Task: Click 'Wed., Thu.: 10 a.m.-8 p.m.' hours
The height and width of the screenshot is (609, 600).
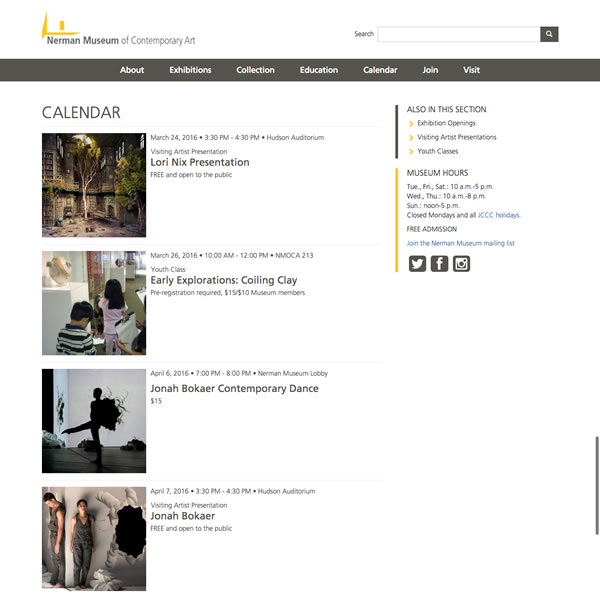Action: click(x=446, y=196)
